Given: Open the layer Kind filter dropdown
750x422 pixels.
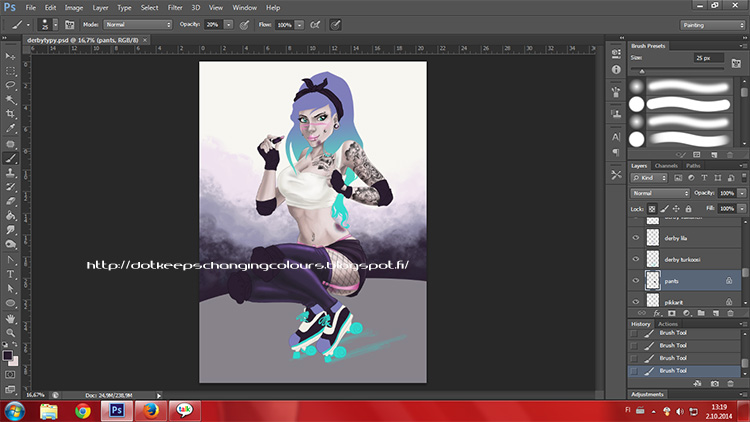Looking at the screenshot, I should pos(649,178).
